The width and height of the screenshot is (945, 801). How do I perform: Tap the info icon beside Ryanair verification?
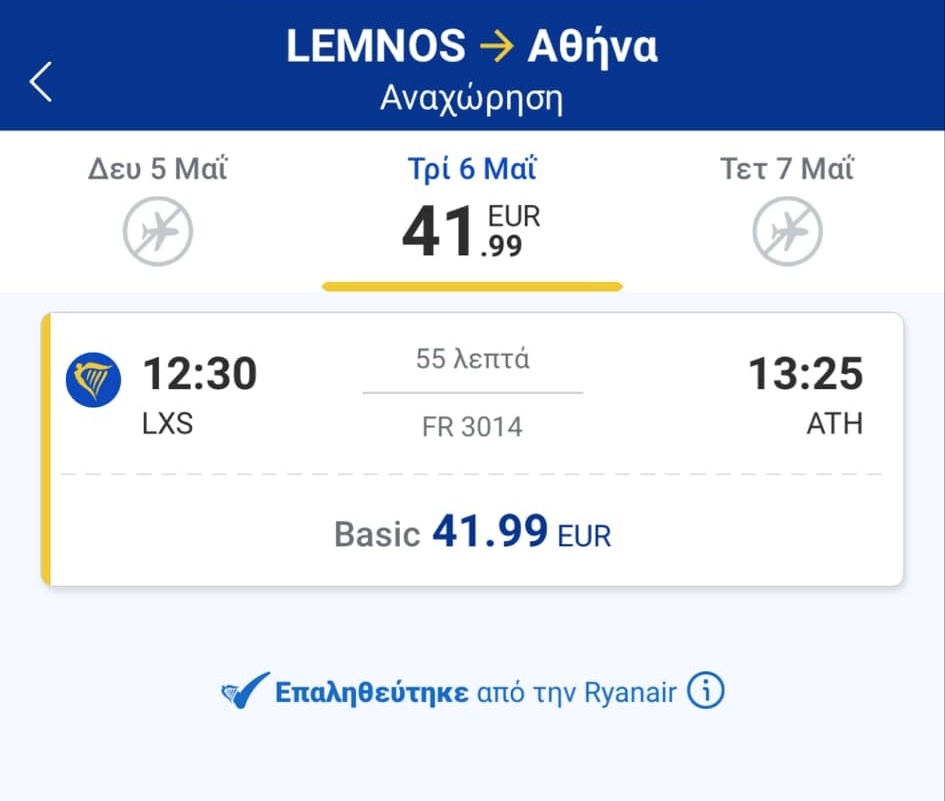pos(706,691)
